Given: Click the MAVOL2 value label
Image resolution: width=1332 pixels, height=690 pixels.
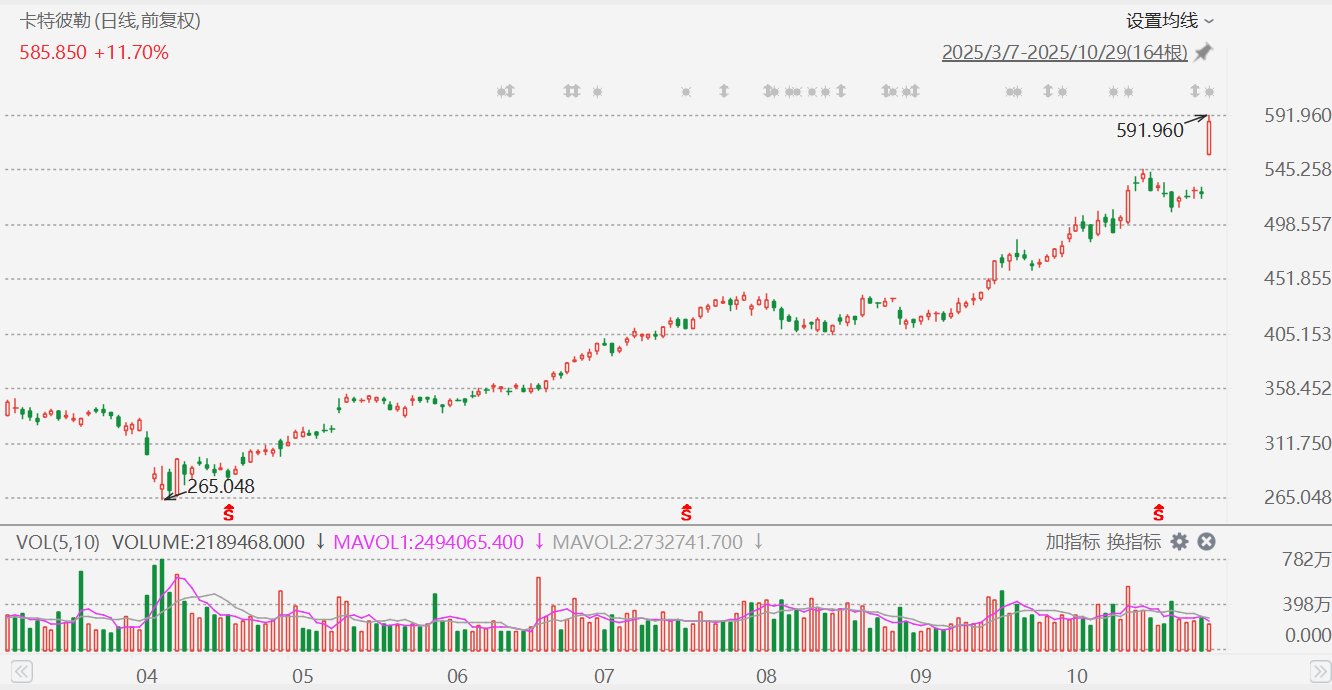Looking at the screenshot, I should (648, 542).
